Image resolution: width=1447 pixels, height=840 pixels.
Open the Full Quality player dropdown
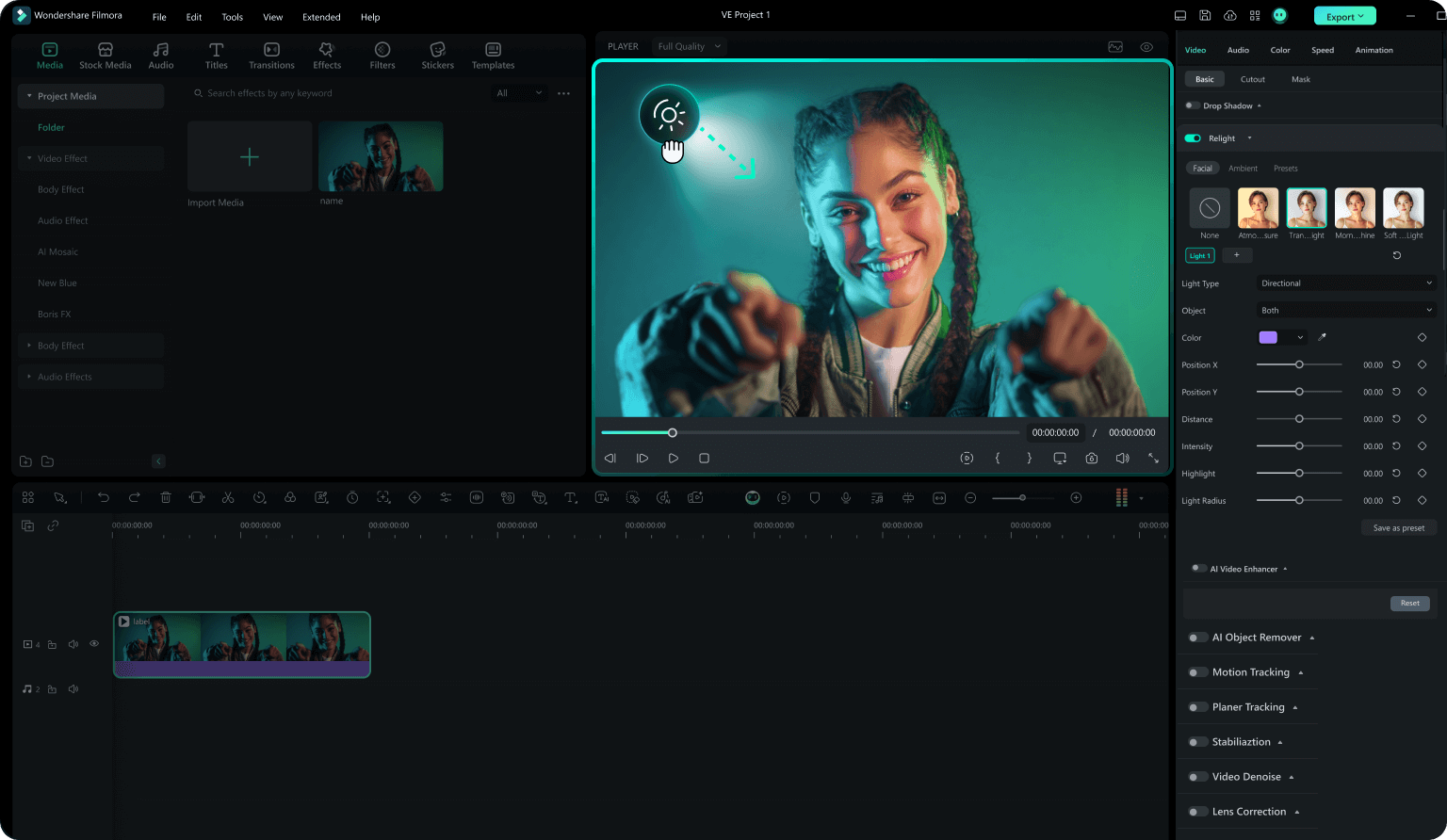tap(690, 46)
